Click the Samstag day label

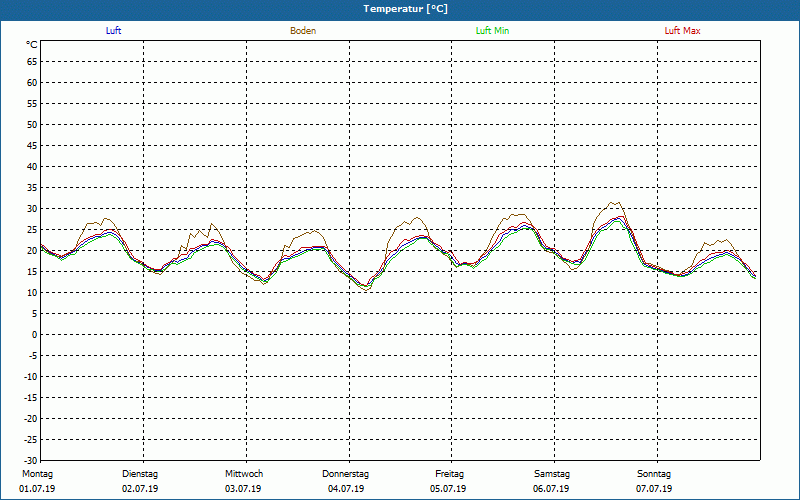[552, 474]
